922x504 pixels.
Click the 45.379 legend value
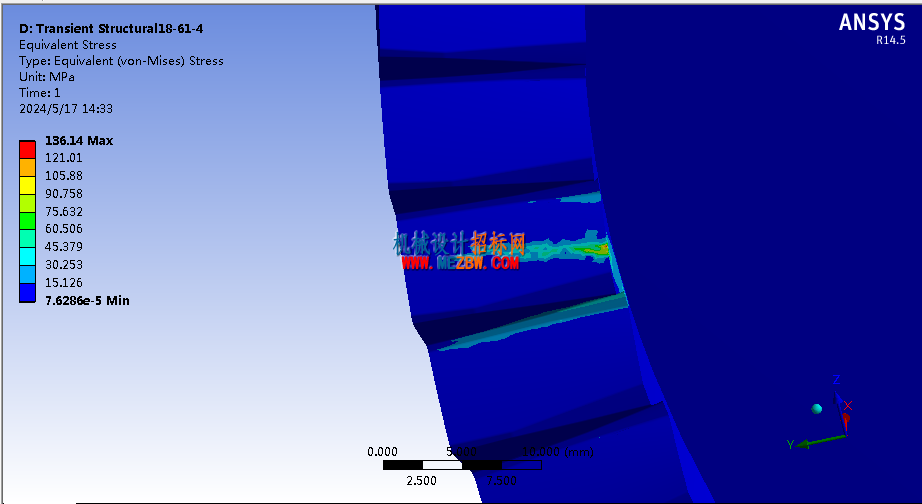(x=64, y=246)
